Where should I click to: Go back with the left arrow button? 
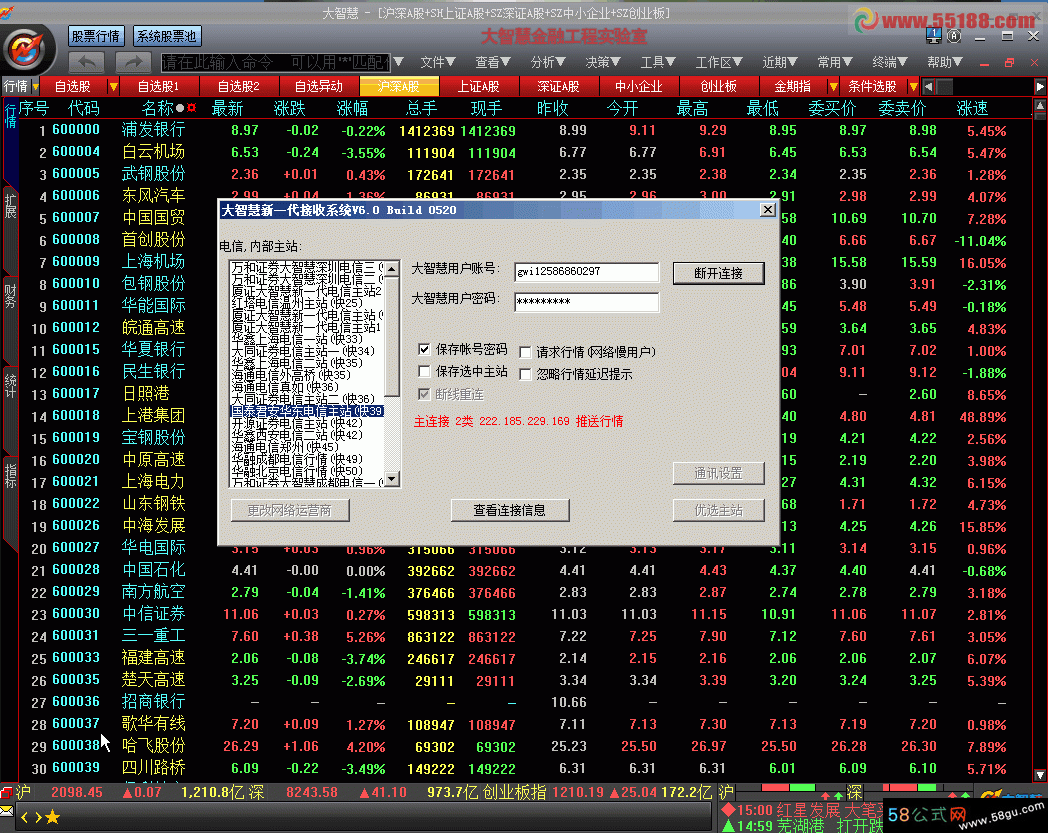click(x=86, y=63)
